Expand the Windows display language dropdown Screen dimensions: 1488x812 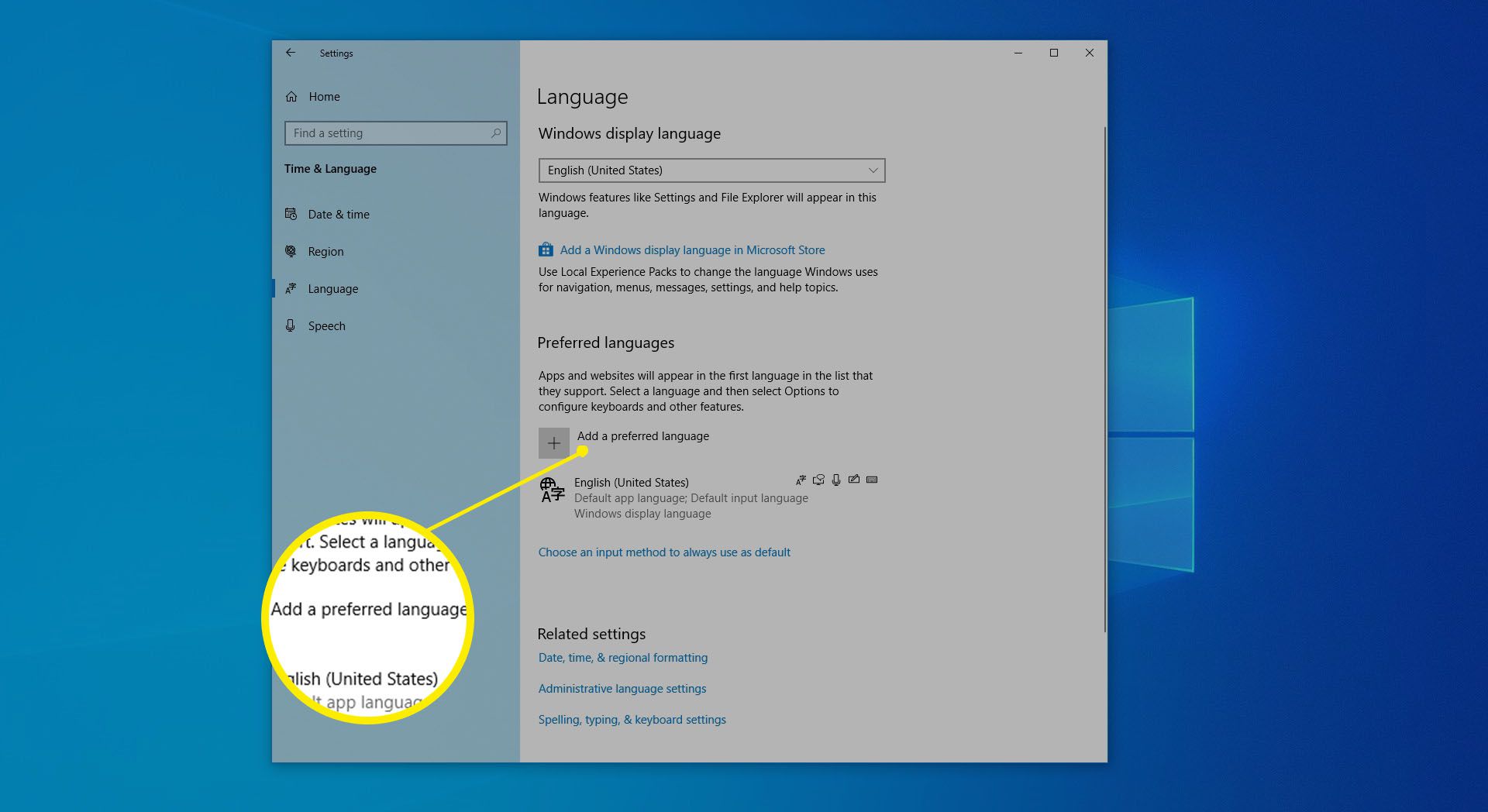(x=711, y=170)
